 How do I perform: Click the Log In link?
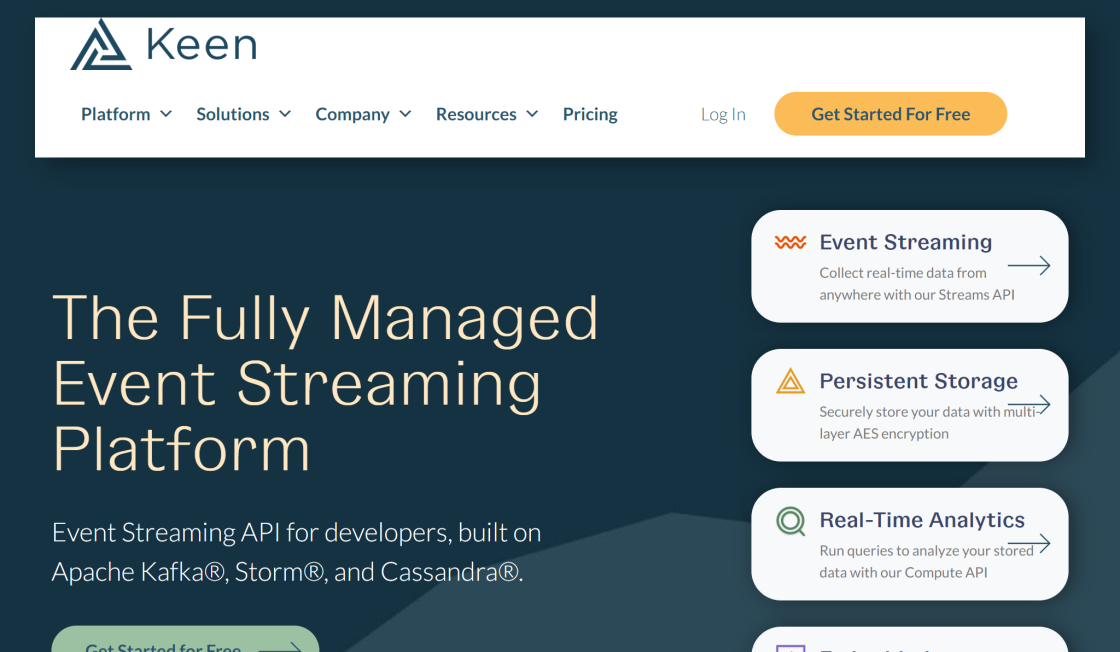pos(723,114)
